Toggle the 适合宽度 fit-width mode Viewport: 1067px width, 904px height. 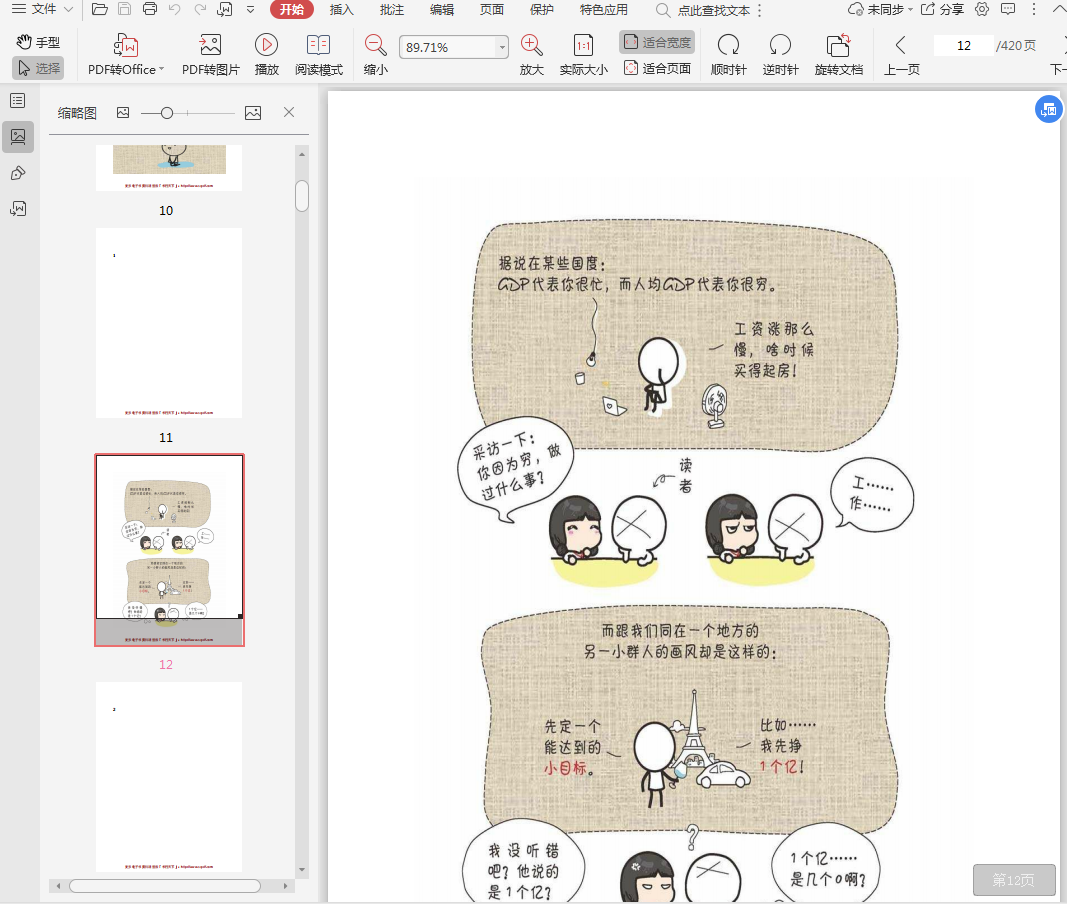tap(657, 42)
